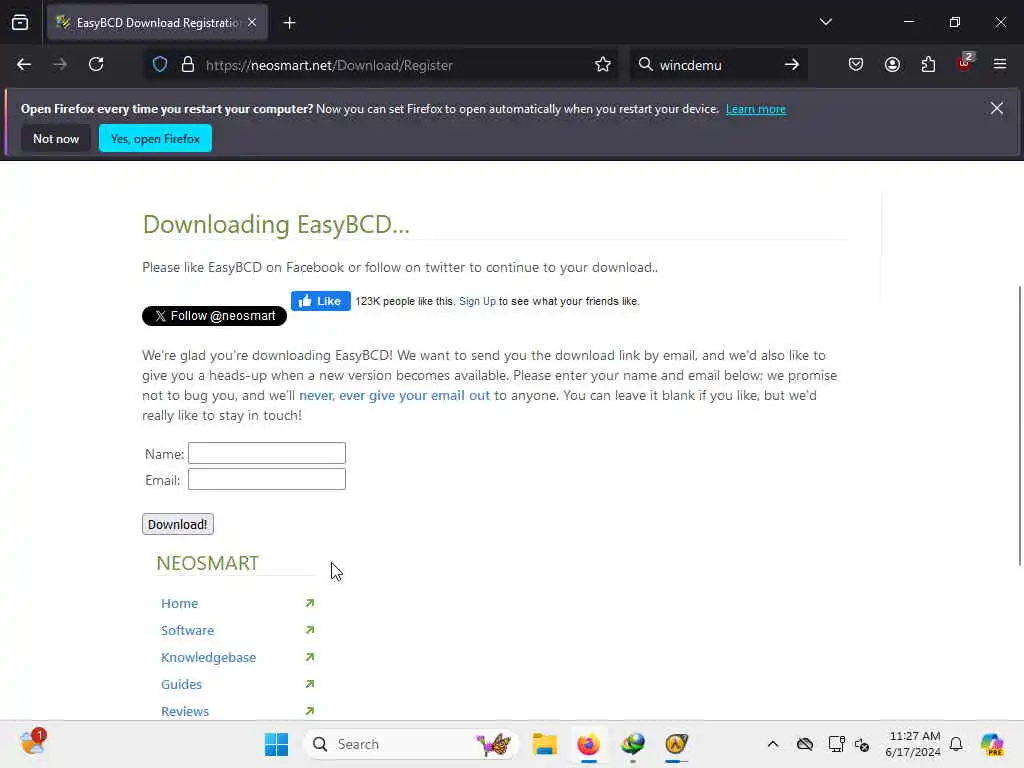
Task: Click the wincdemu search field
Action: (717, 65)
